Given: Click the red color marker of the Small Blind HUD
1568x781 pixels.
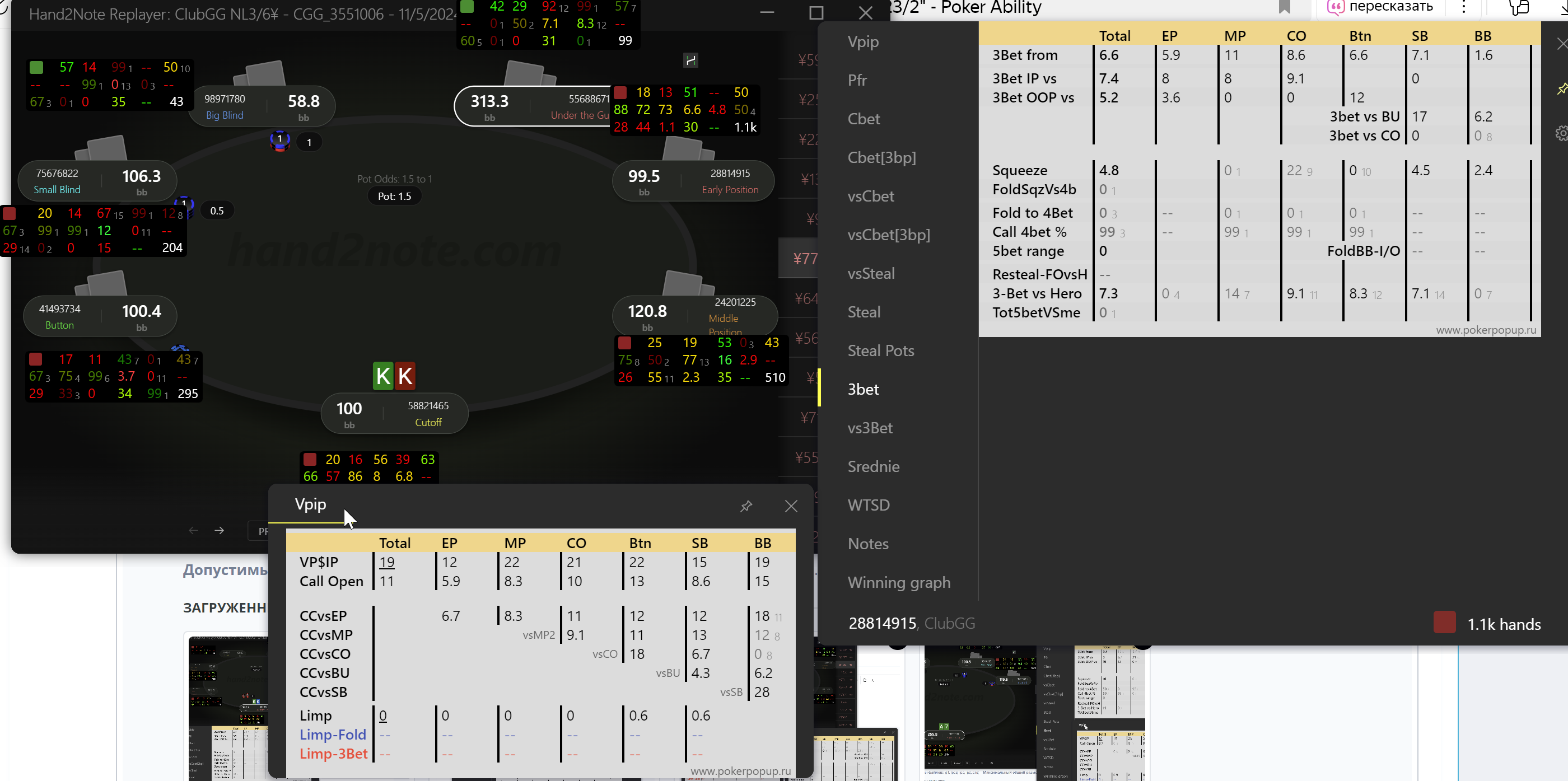Looking at the screenshot, I should [x=9, y=214].
